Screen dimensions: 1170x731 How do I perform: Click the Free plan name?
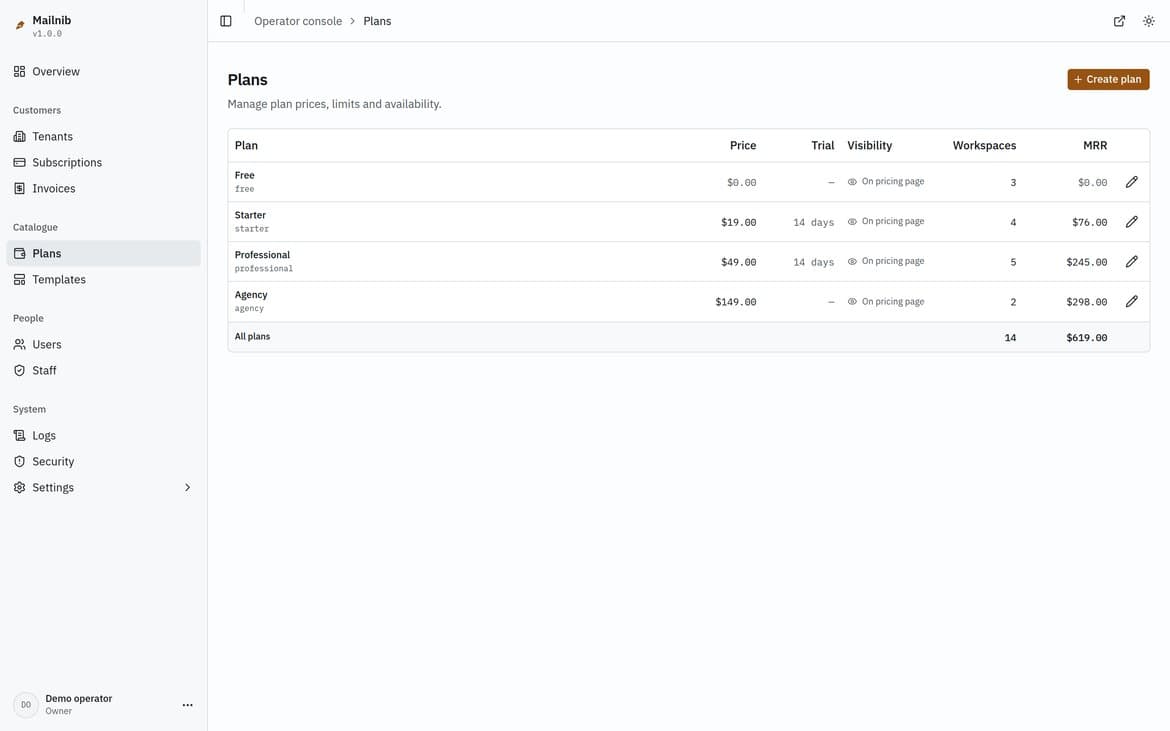(245, 175)
